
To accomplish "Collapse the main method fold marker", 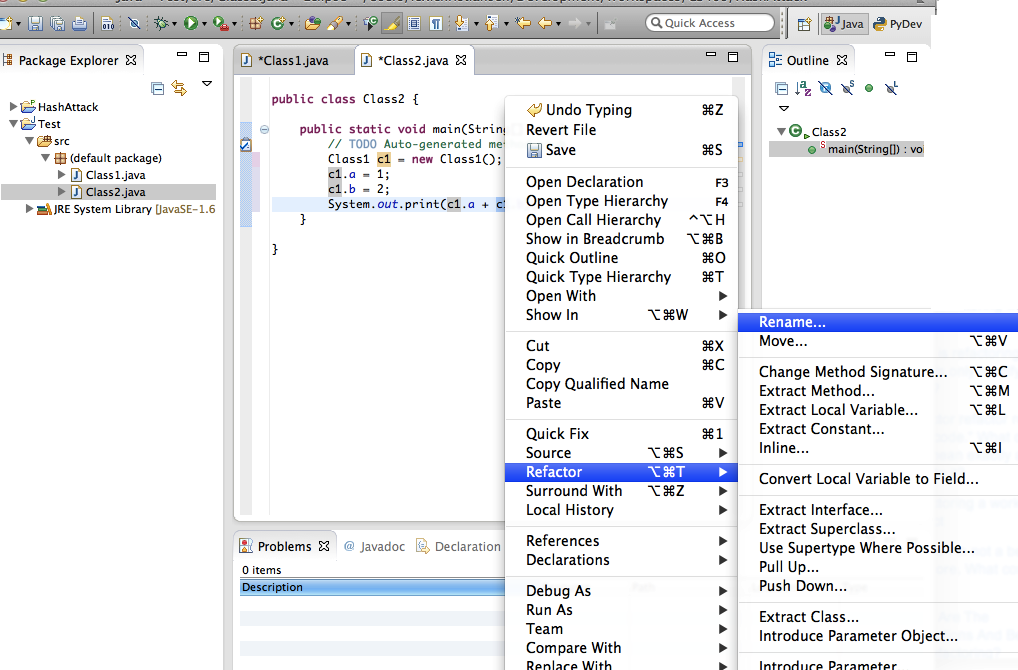I will coord(264,129).
